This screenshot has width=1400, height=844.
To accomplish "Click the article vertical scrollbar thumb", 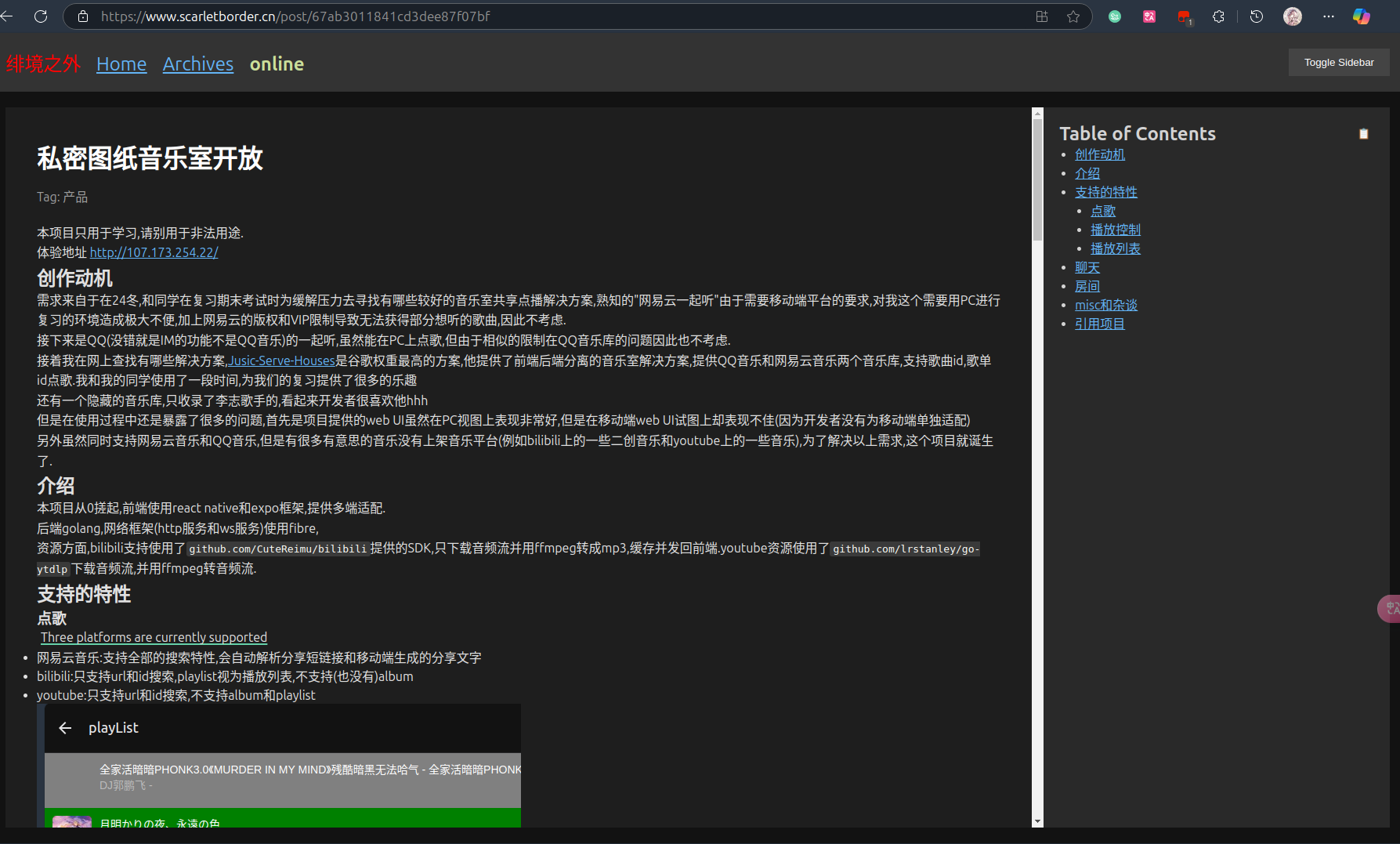I will point(1037,179).
